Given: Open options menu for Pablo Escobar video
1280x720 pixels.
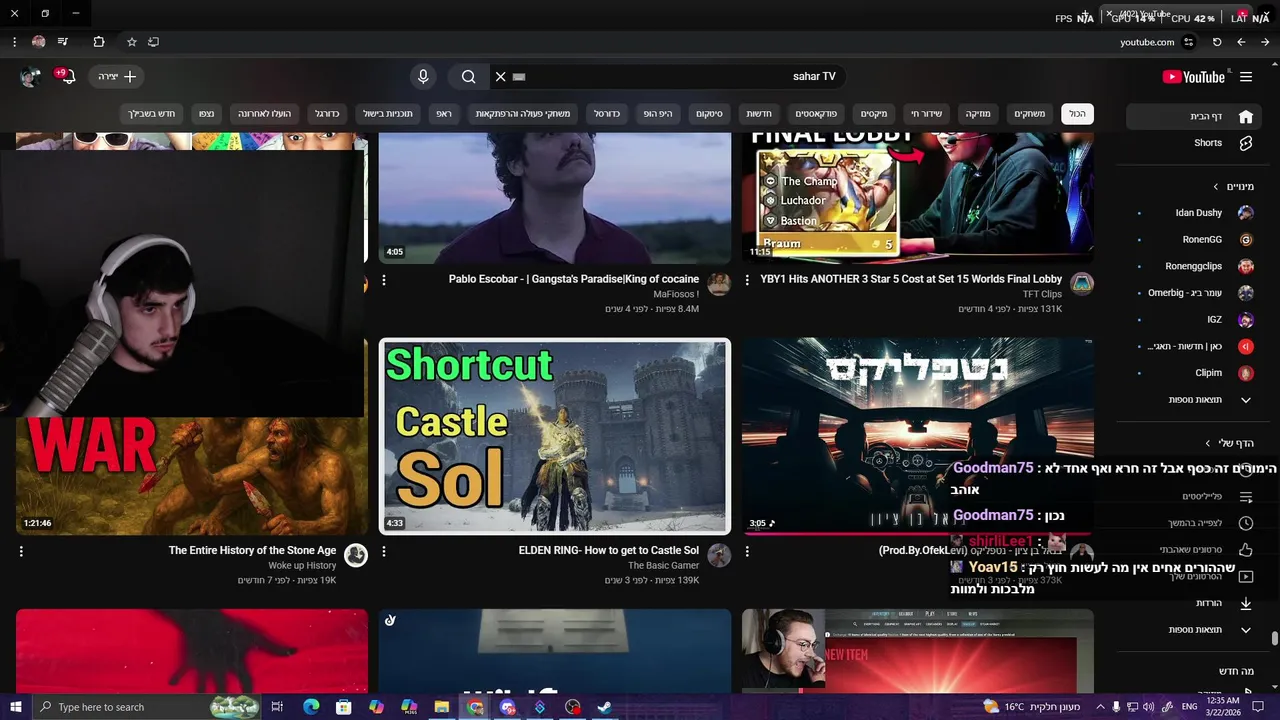Looking at the screenshot, I should point(384,281).
